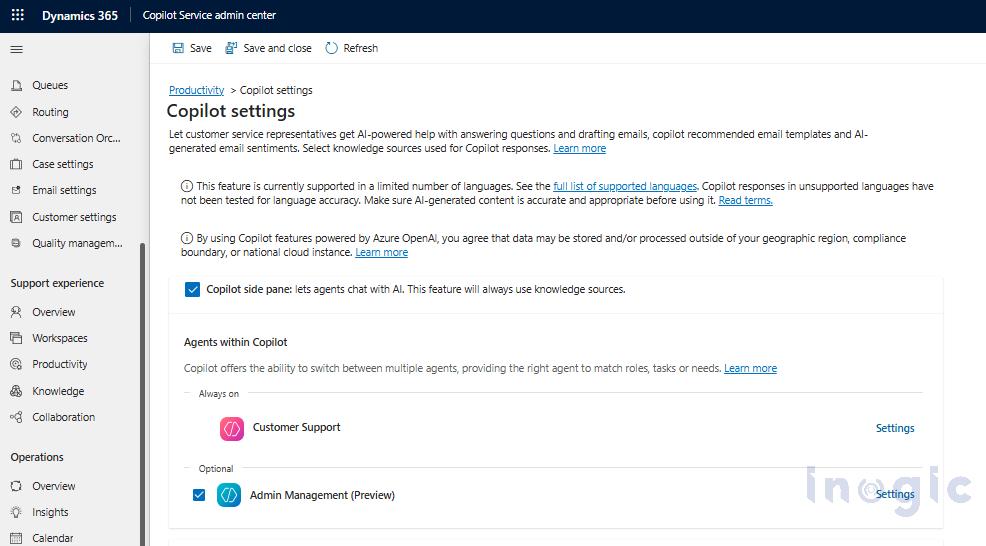Click the Save disk icon
This screenshot has width=986, height=546.
pyautogui.click(x=178, y=48)
